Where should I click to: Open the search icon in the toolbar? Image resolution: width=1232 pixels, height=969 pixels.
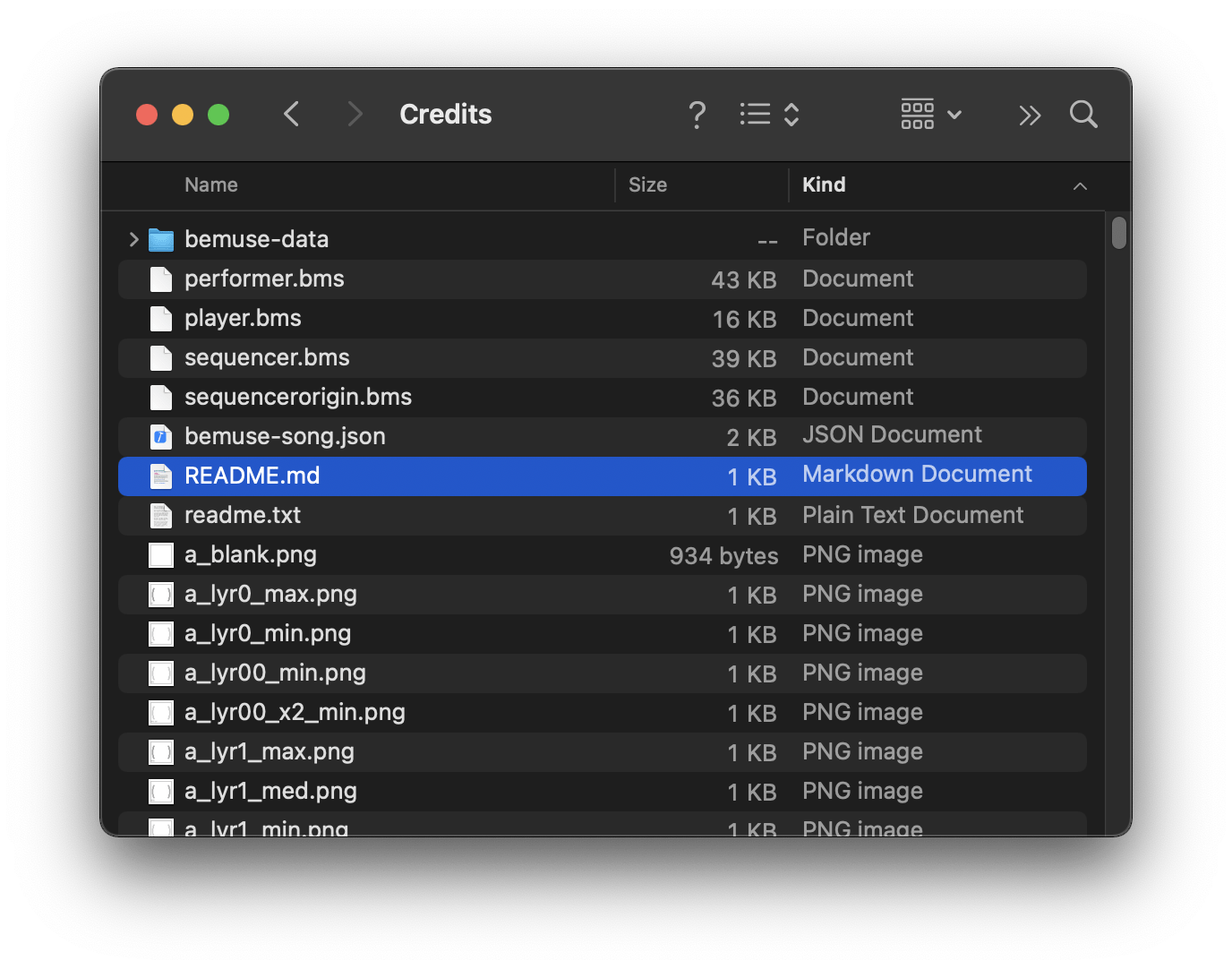1083,115
